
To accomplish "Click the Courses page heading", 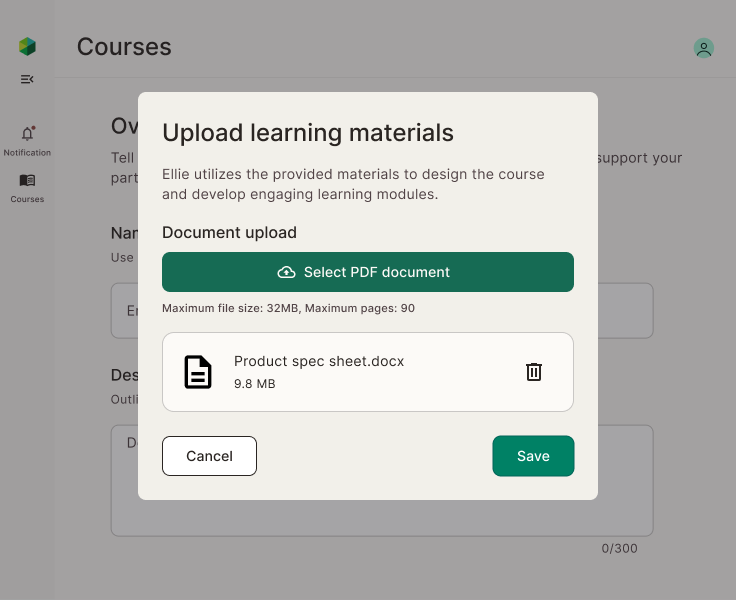I will [x=124, y=47].
